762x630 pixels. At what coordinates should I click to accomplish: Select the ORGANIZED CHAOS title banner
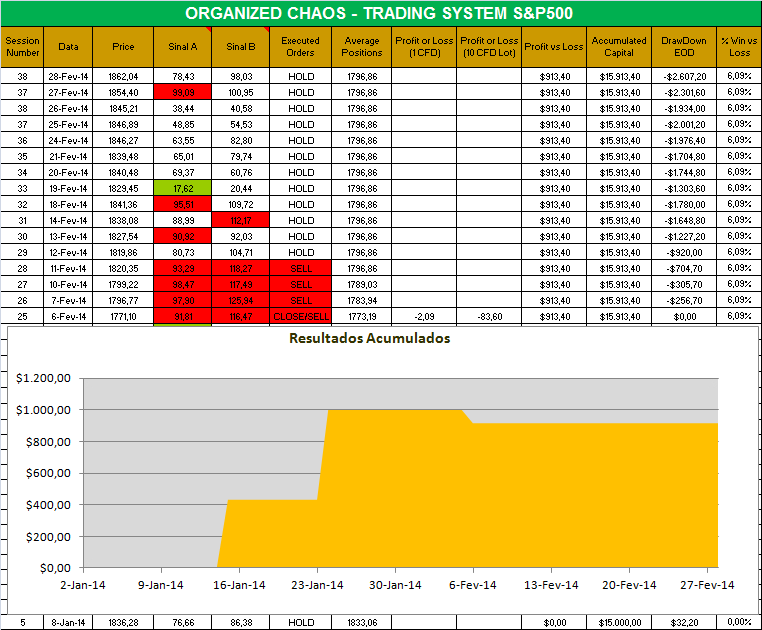(380, 13)
